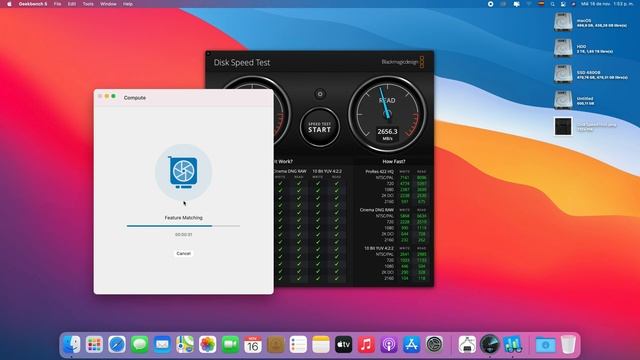Screen dimensions: 640x360
Task: Click the Compute window title
Action: 135,98
